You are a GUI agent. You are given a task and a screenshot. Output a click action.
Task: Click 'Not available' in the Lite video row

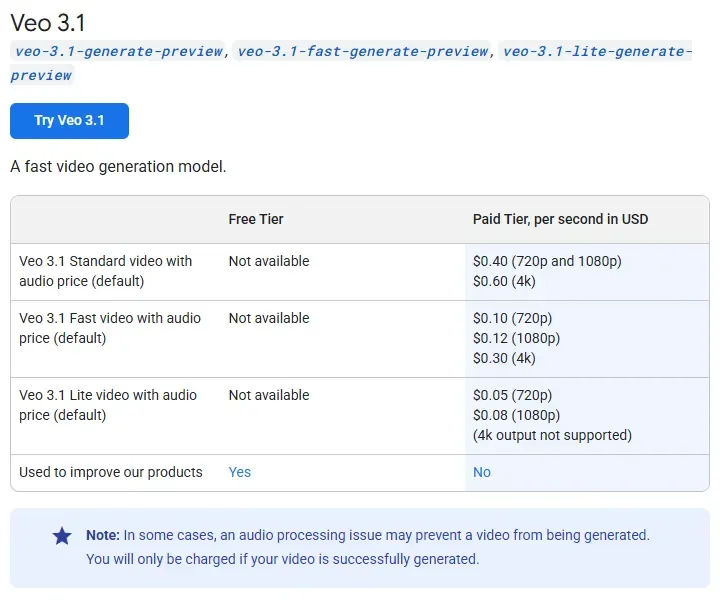point(269,395)
